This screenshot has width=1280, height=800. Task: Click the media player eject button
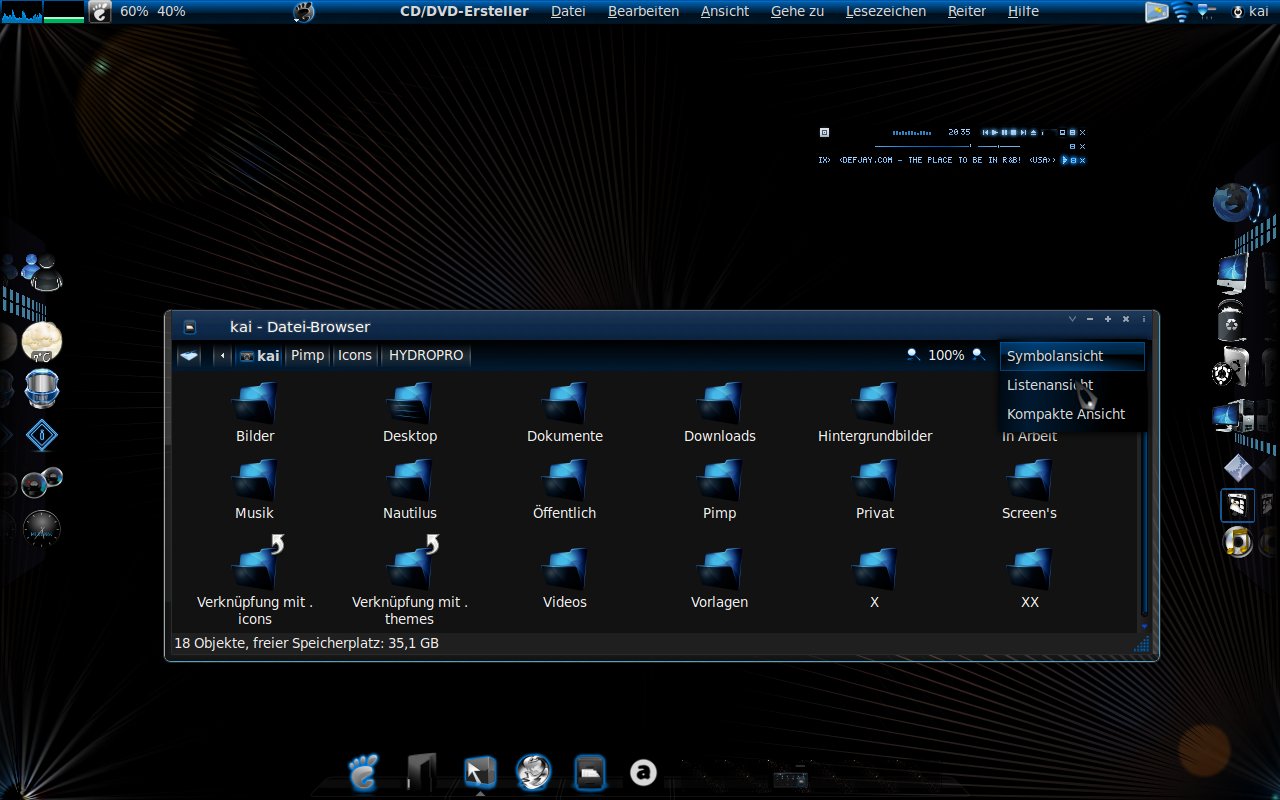tap(1033, 132)
